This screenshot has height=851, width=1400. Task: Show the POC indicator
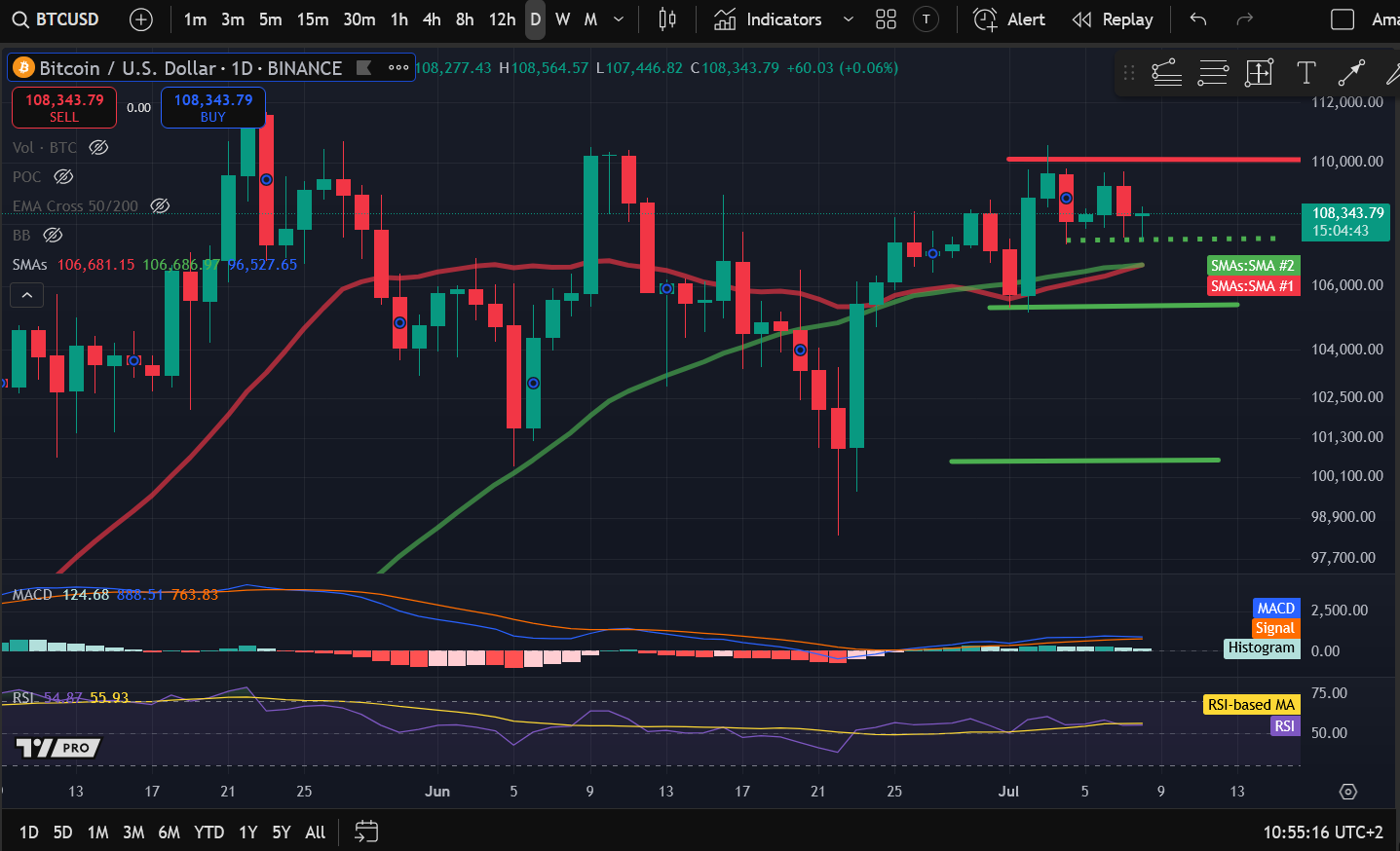(x=63, y=176)
